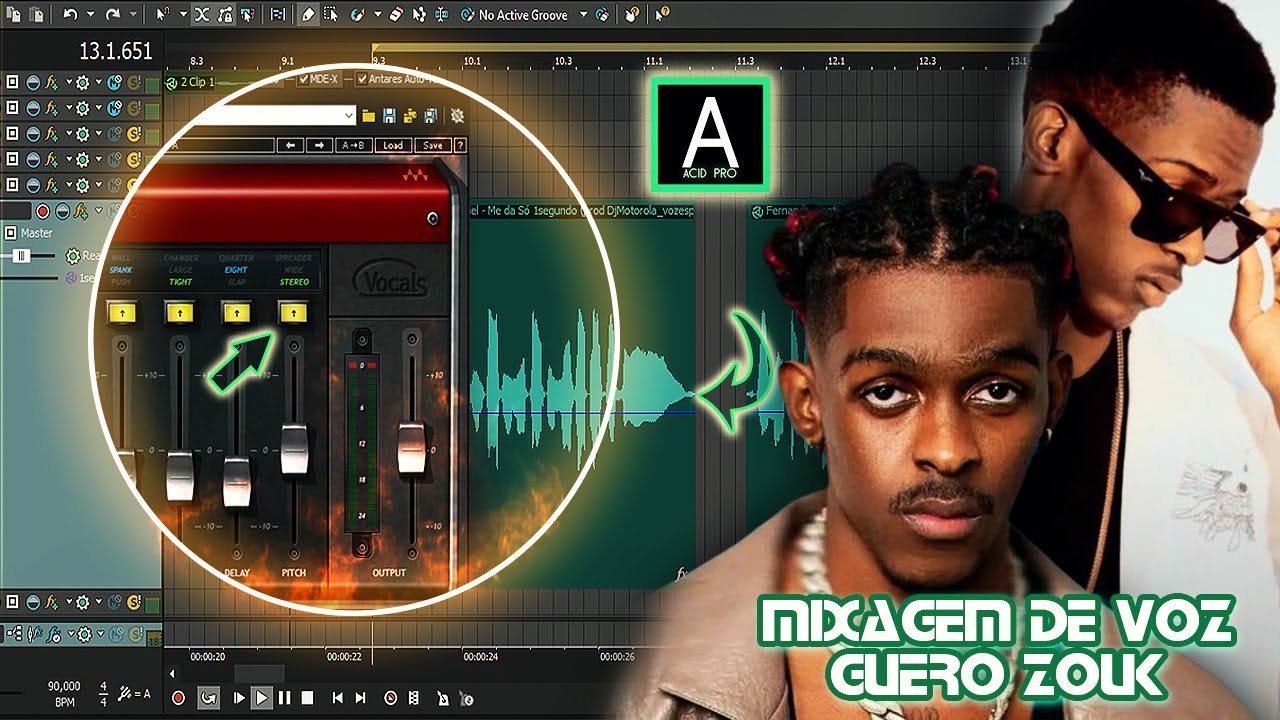
Task: Open the Paint tool dropdown arrow
Action: [377, 15]
